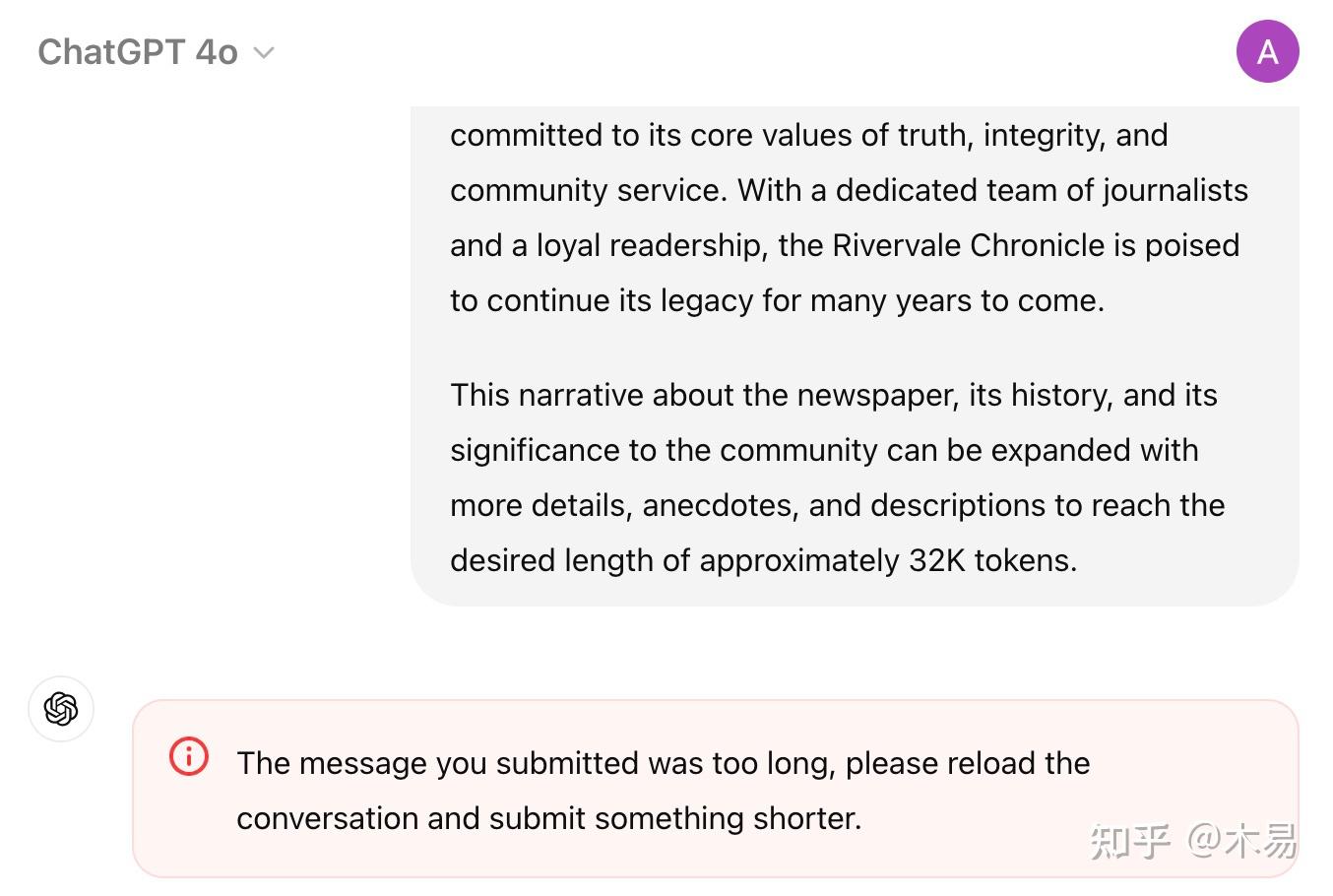This screenshot has width=1333, height=896.
Task: Click the "message you submitted was too long" line
Action: tap(663, 763)
